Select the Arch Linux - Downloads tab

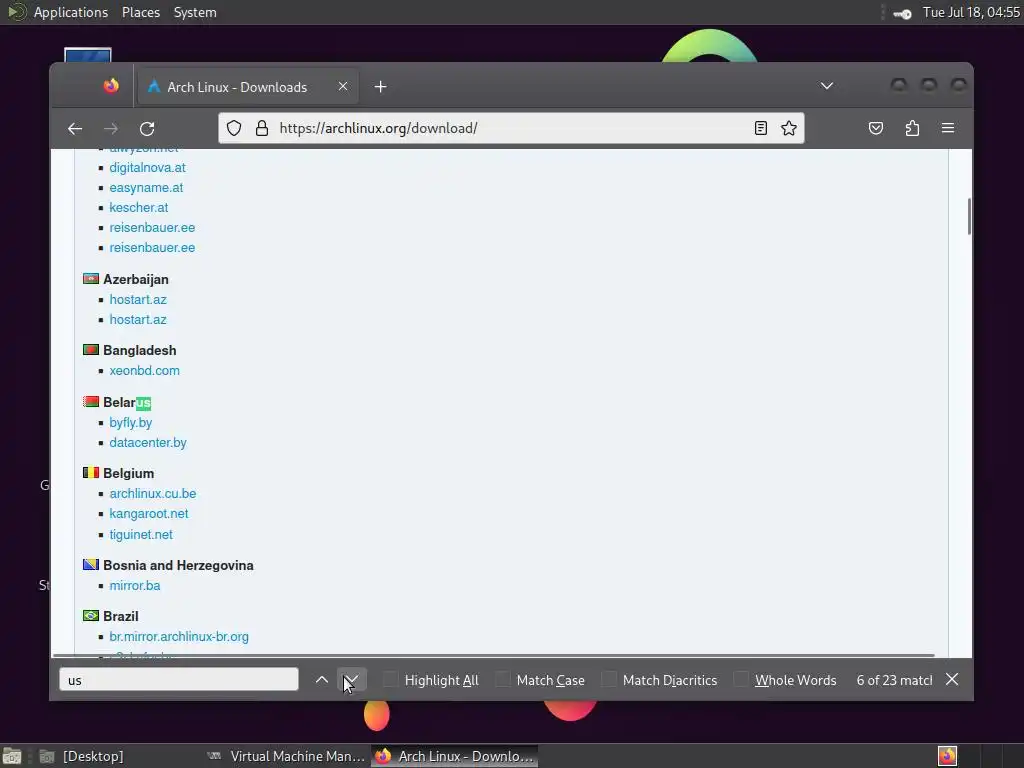pyautogui.click(x=248, y=87)
